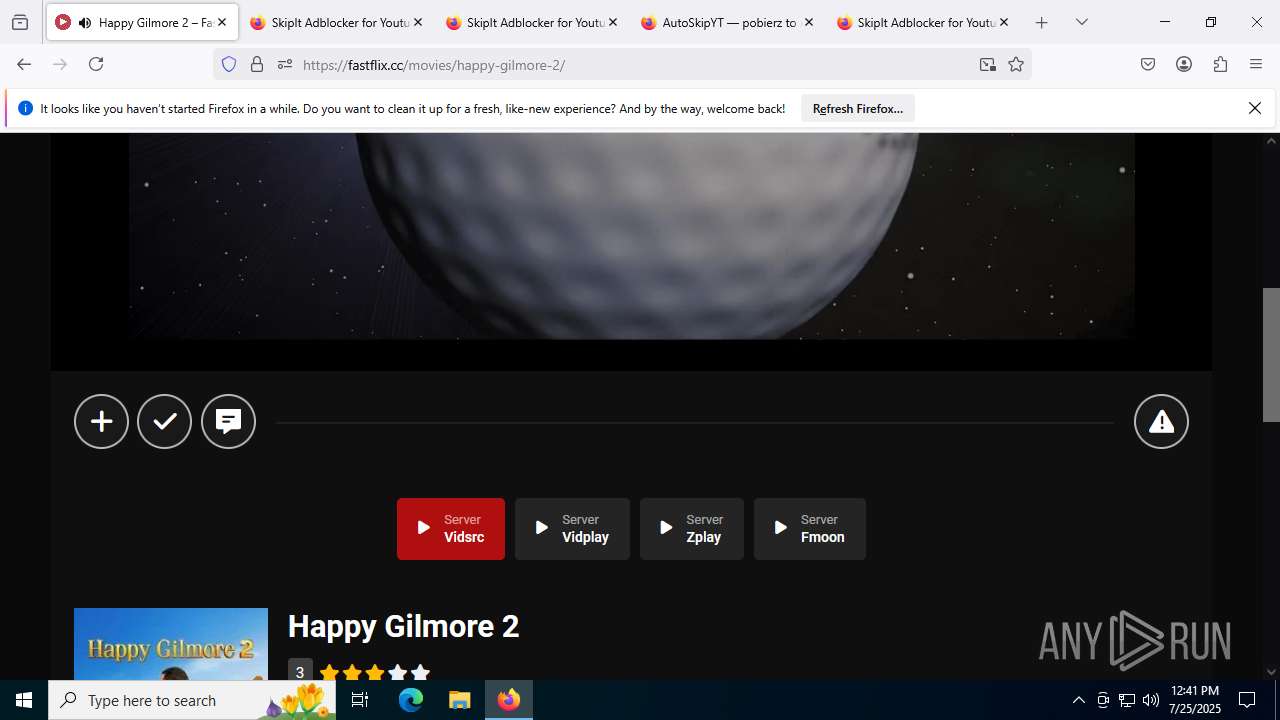Click the taskbar search box
This screenshot has height=720, width=1280.
point(192,700)
